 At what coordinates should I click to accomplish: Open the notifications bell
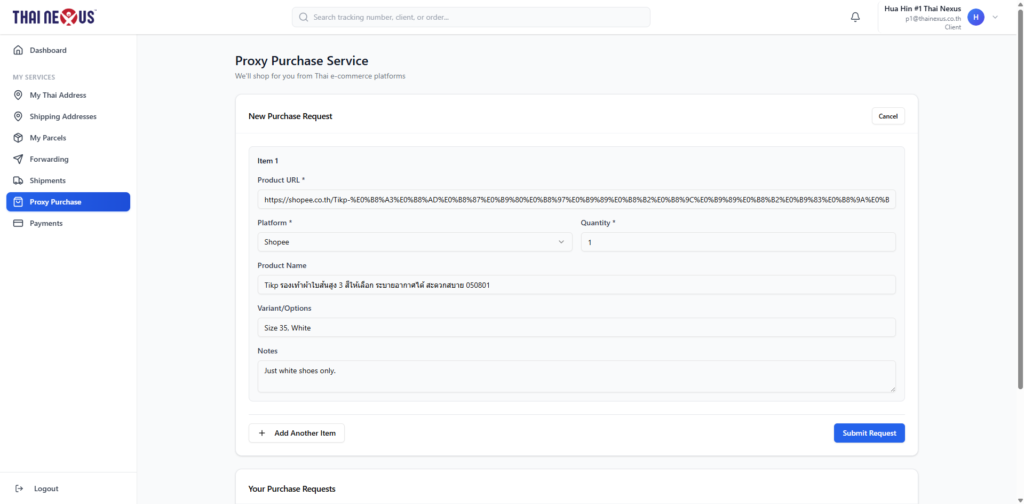tap(856, 18)
